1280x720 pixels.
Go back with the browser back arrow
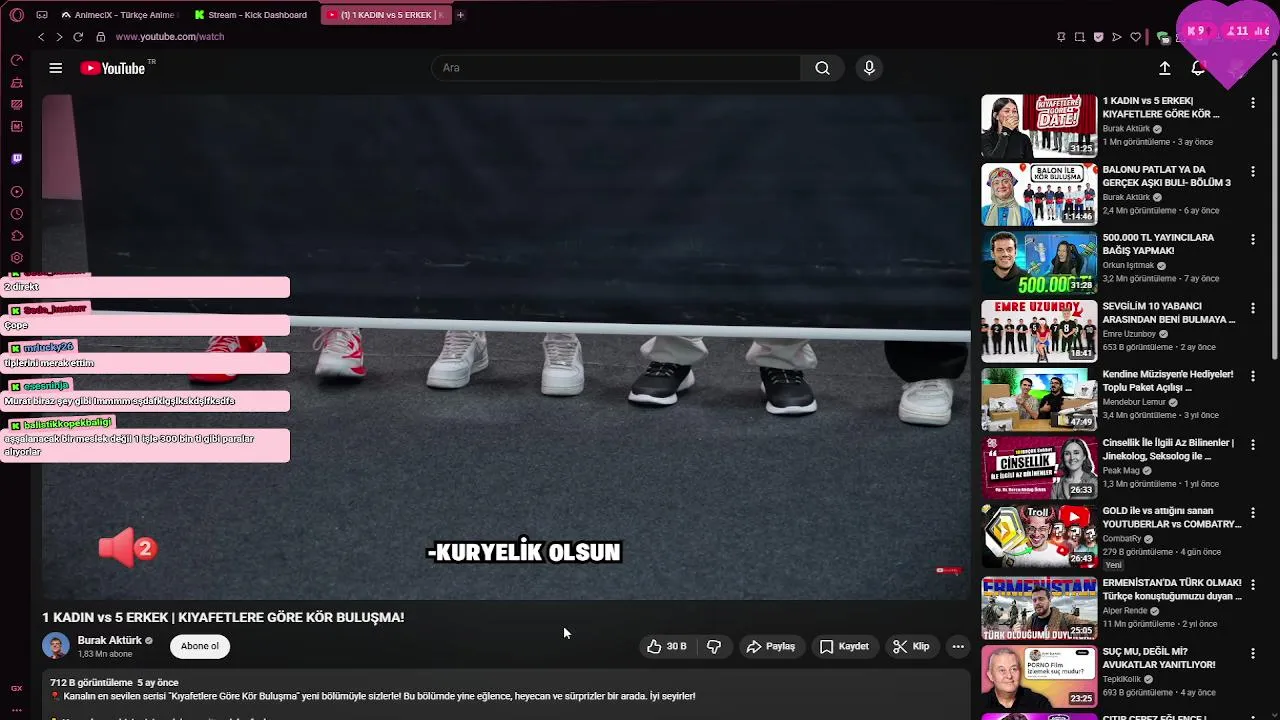point(41,37)
